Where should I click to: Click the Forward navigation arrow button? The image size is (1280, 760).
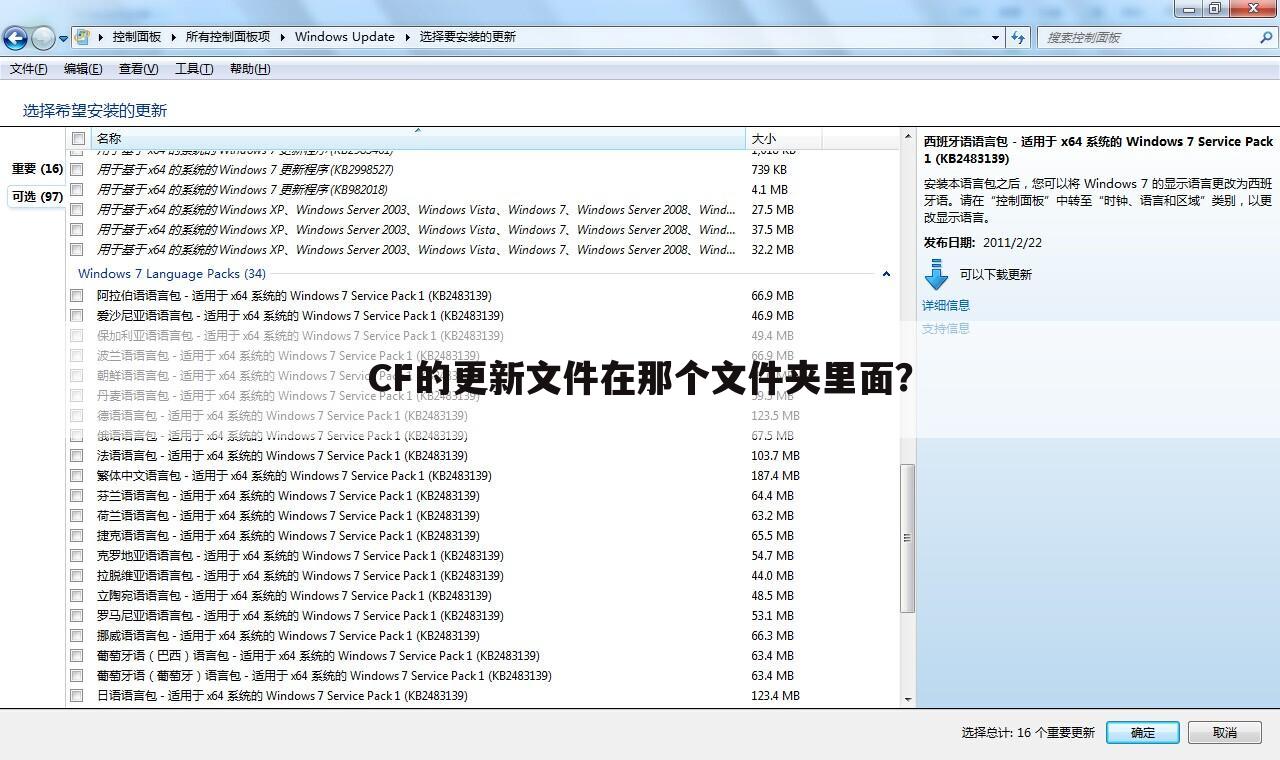click(x=43, y=38)
